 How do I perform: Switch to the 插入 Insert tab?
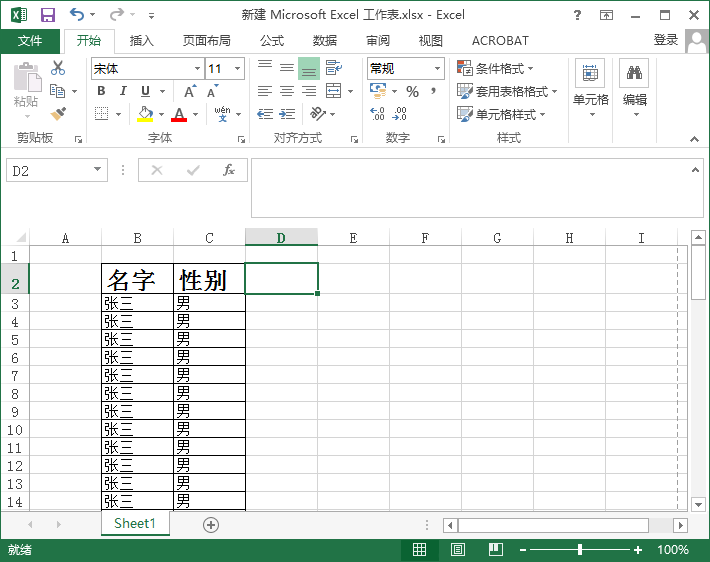point(142,41)
